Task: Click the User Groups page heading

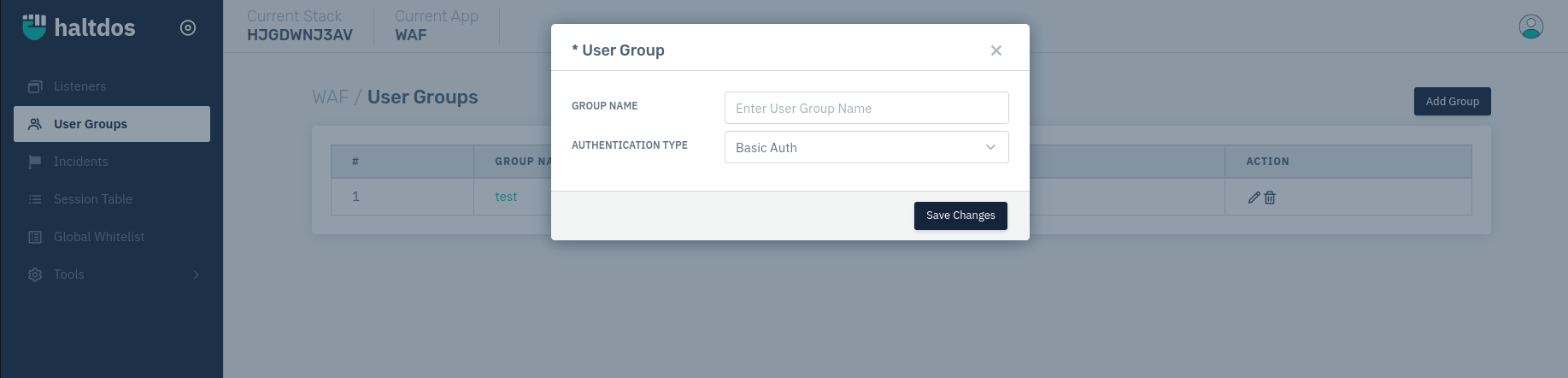Action: 422,97
